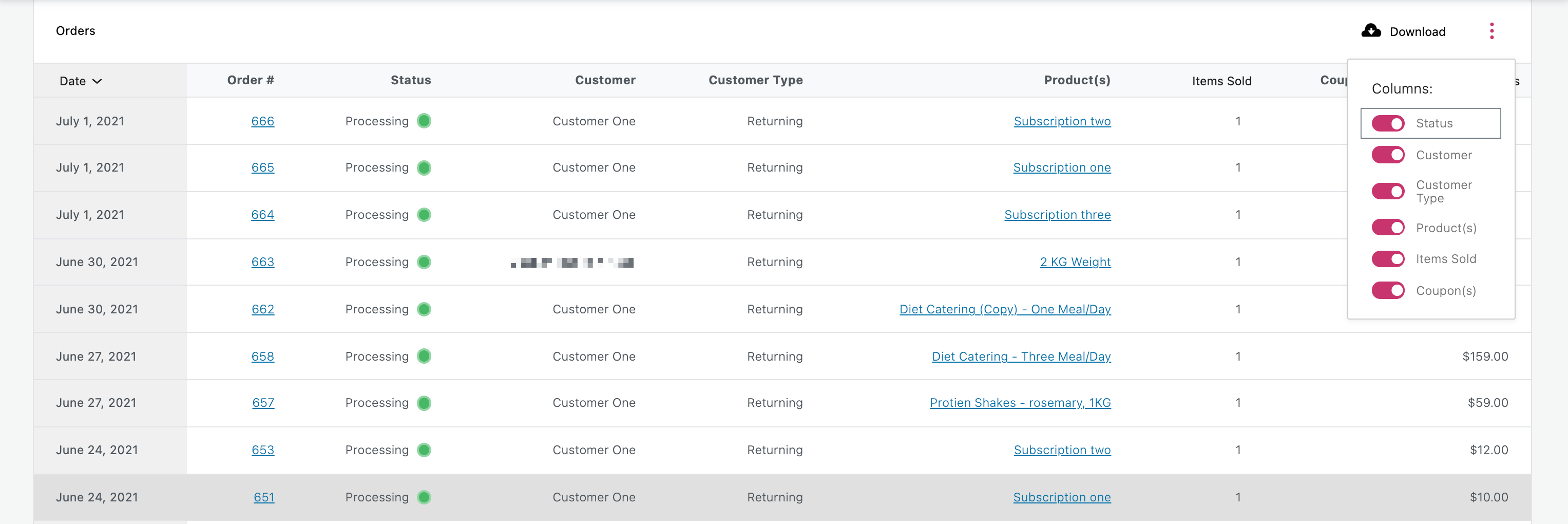This screenshot has width=1568, height=524.
Task: Click green status dot for order 666
Action: (424, 121)
